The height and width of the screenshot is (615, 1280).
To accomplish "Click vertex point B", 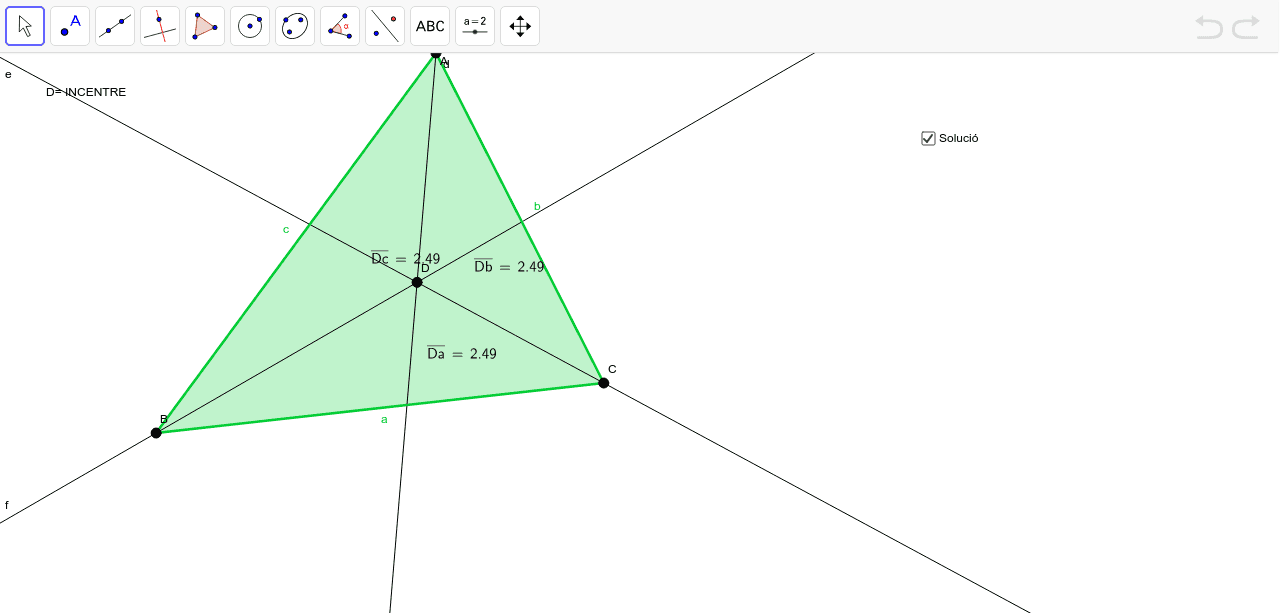I will pos(156,433).
